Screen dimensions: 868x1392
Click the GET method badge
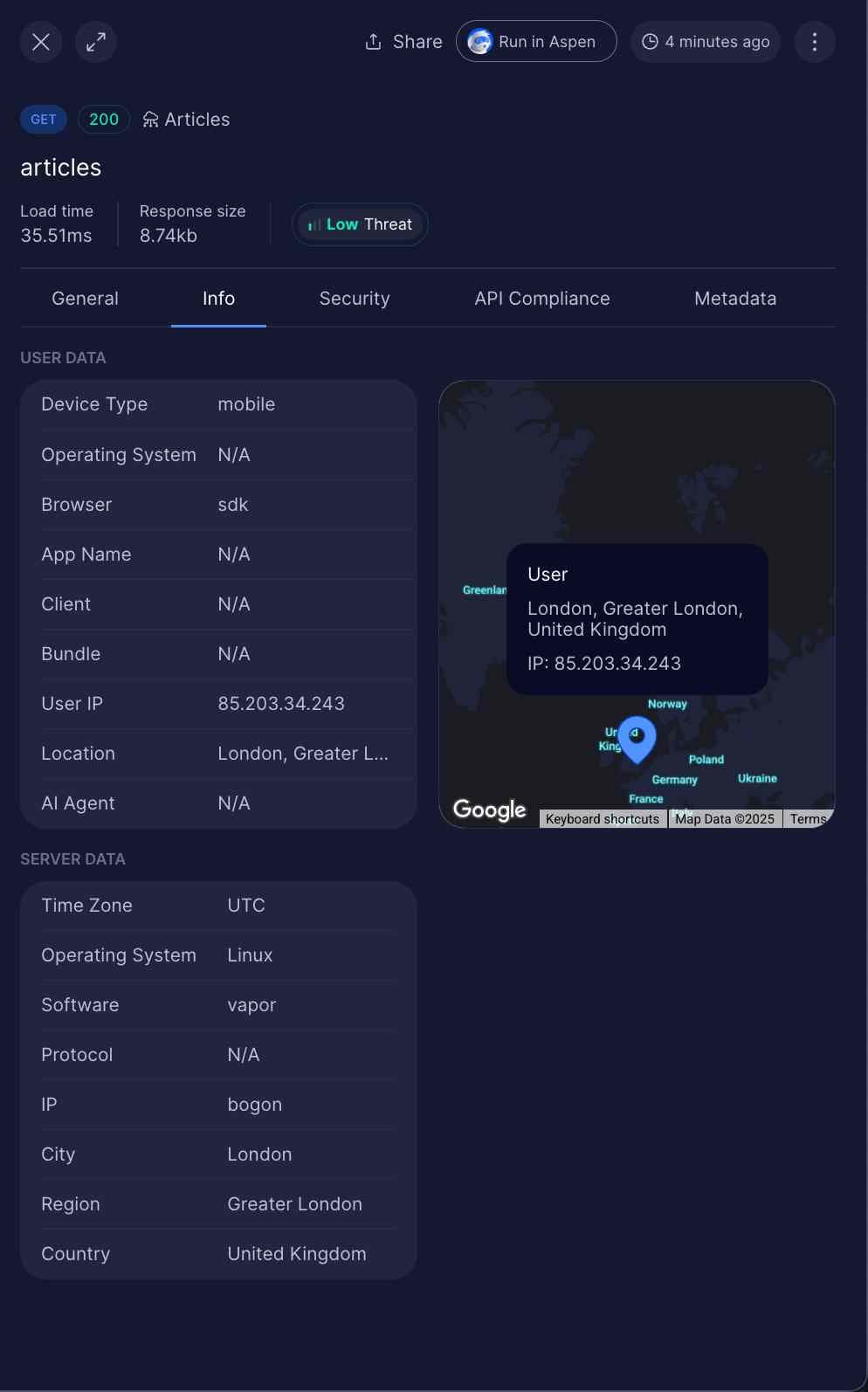point(44,120)
